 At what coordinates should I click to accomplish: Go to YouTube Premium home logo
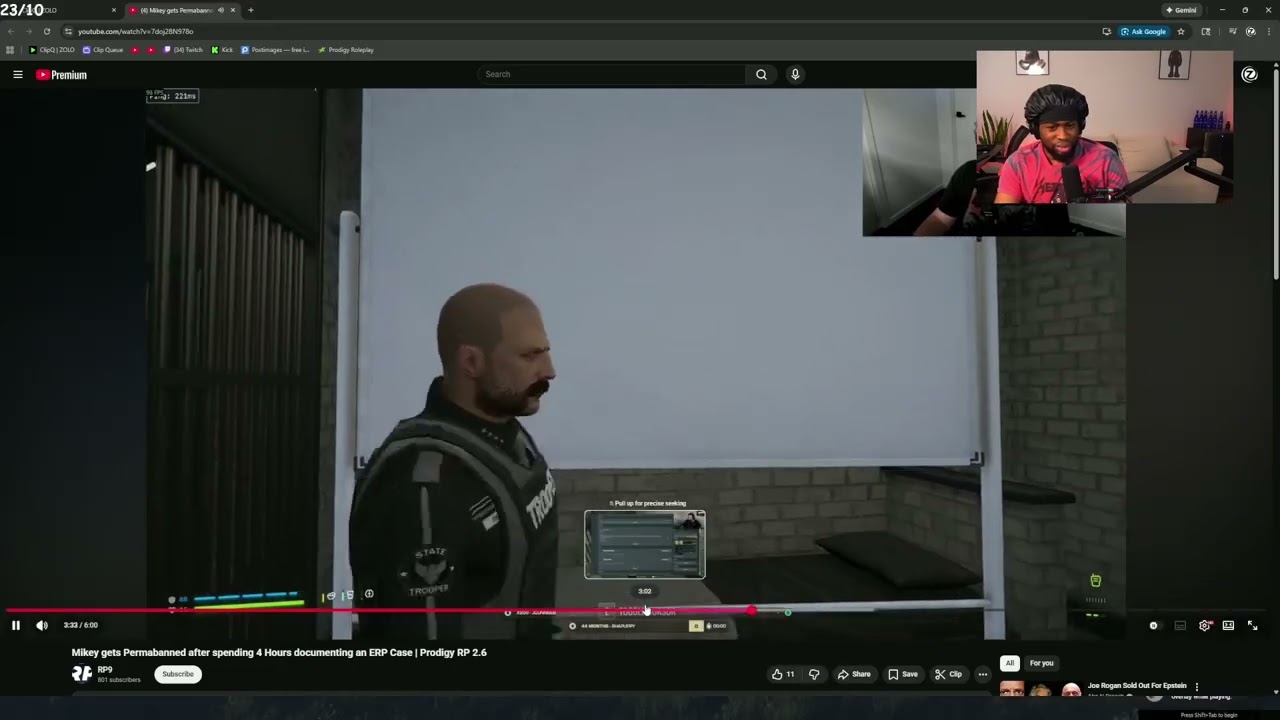[x=62, y=75]
